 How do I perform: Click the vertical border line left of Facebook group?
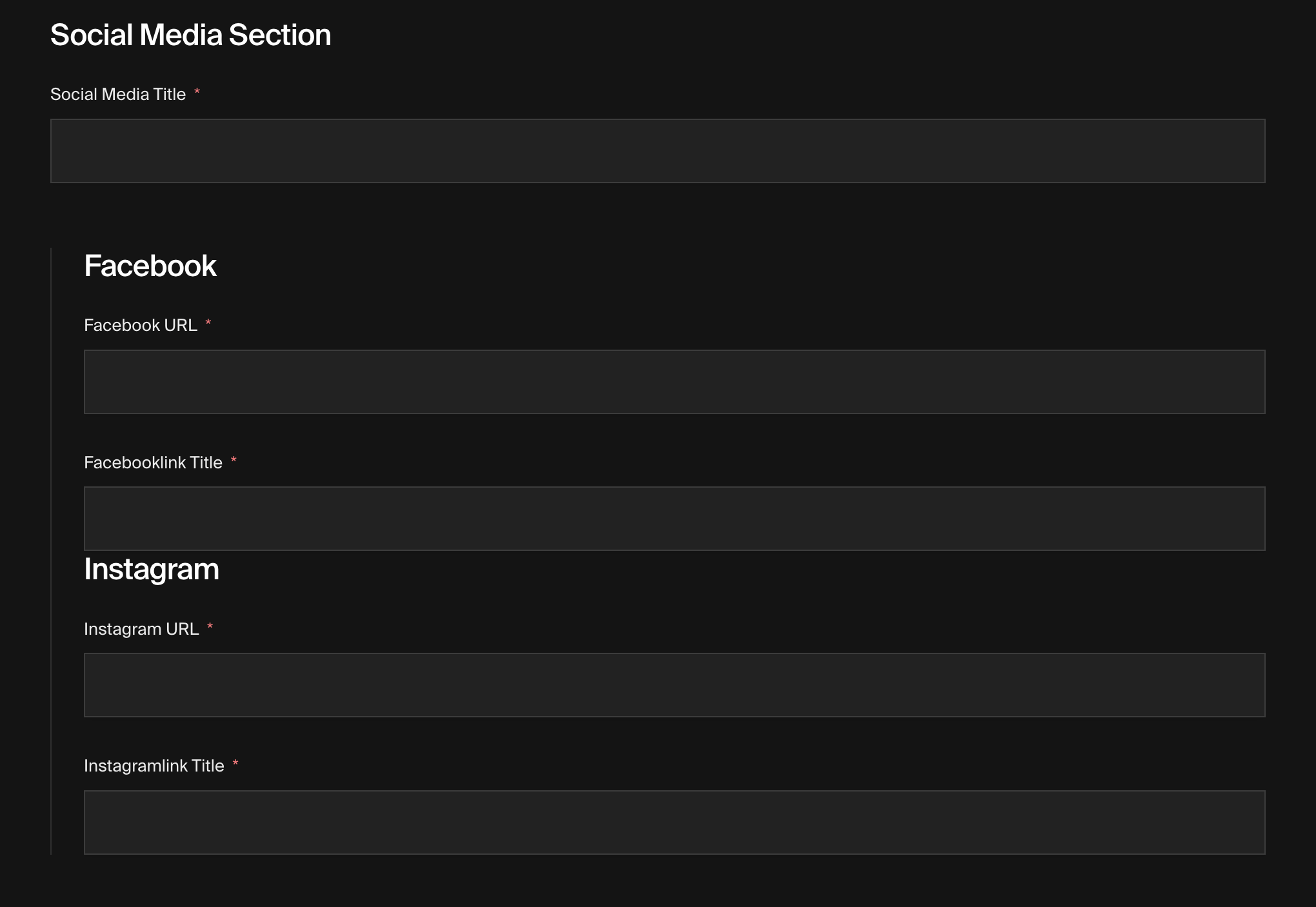click(x=51, y=552)
